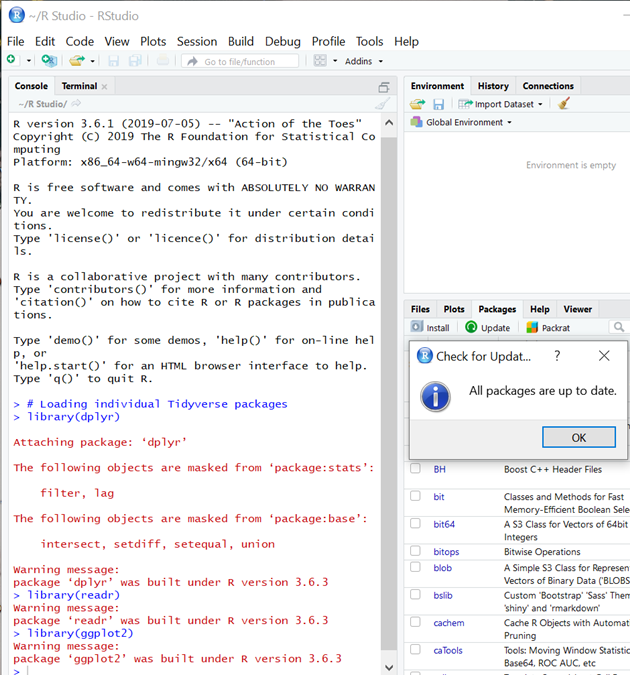Open the Code menu
The image size is (630, 675).
(x=80, y=41)
